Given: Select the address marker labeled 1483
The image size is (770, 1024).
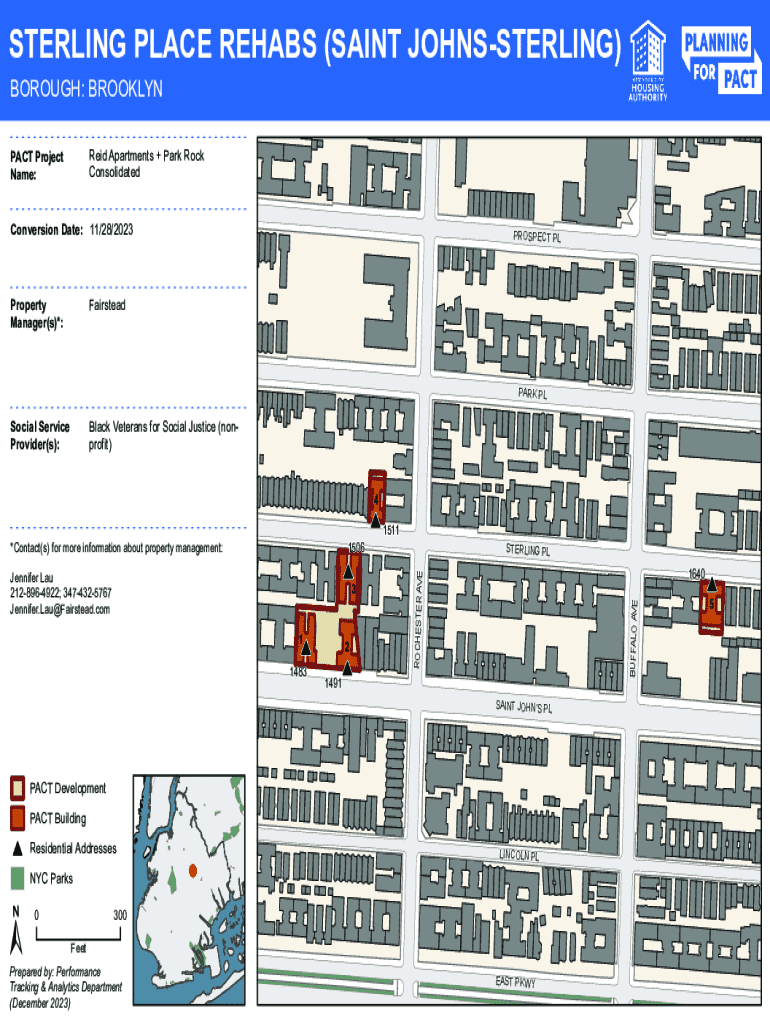Looking at the screenshot, I should (305, 648).
